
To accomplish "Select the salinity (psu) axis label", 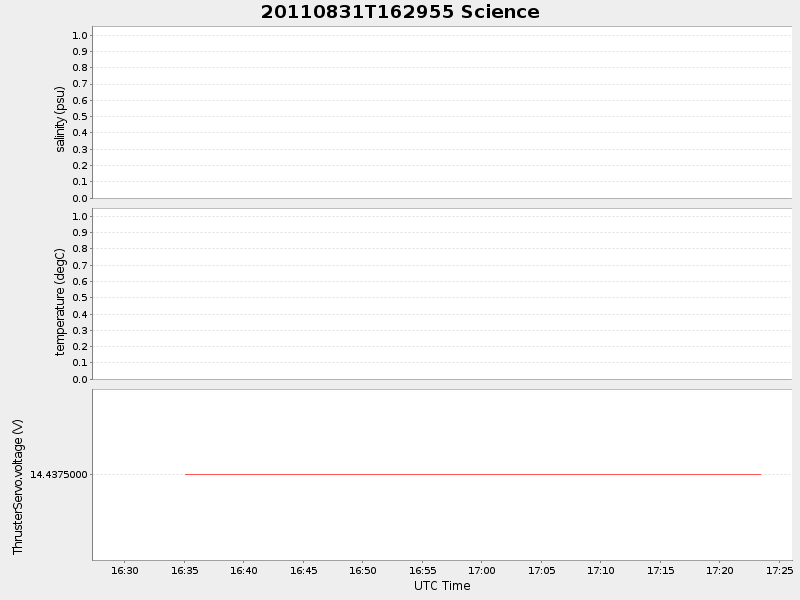I will (x=60, y=119).
